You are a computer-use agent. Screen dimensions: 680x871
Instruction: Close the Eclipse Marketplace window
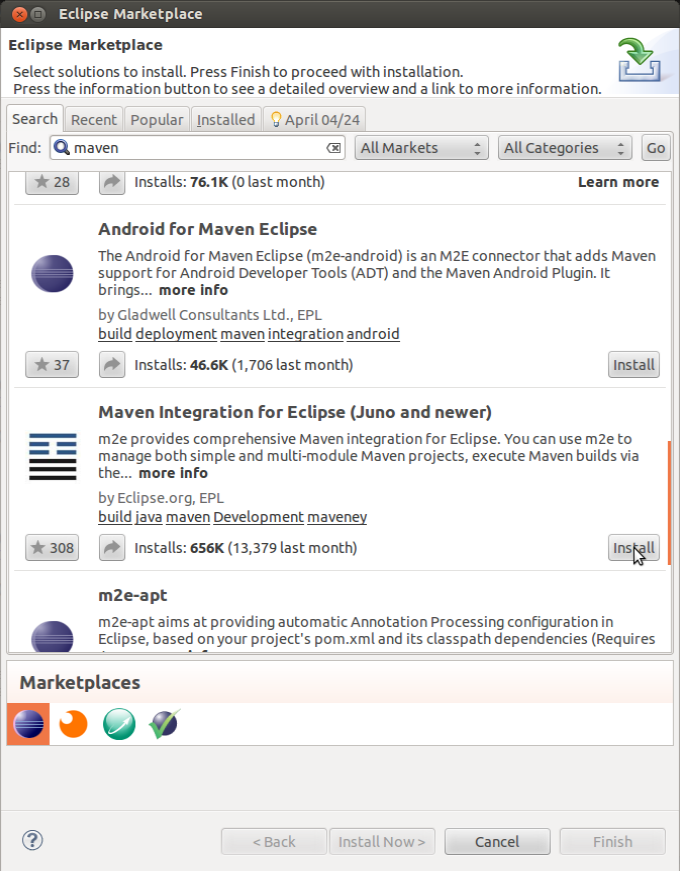click(19, 14)
